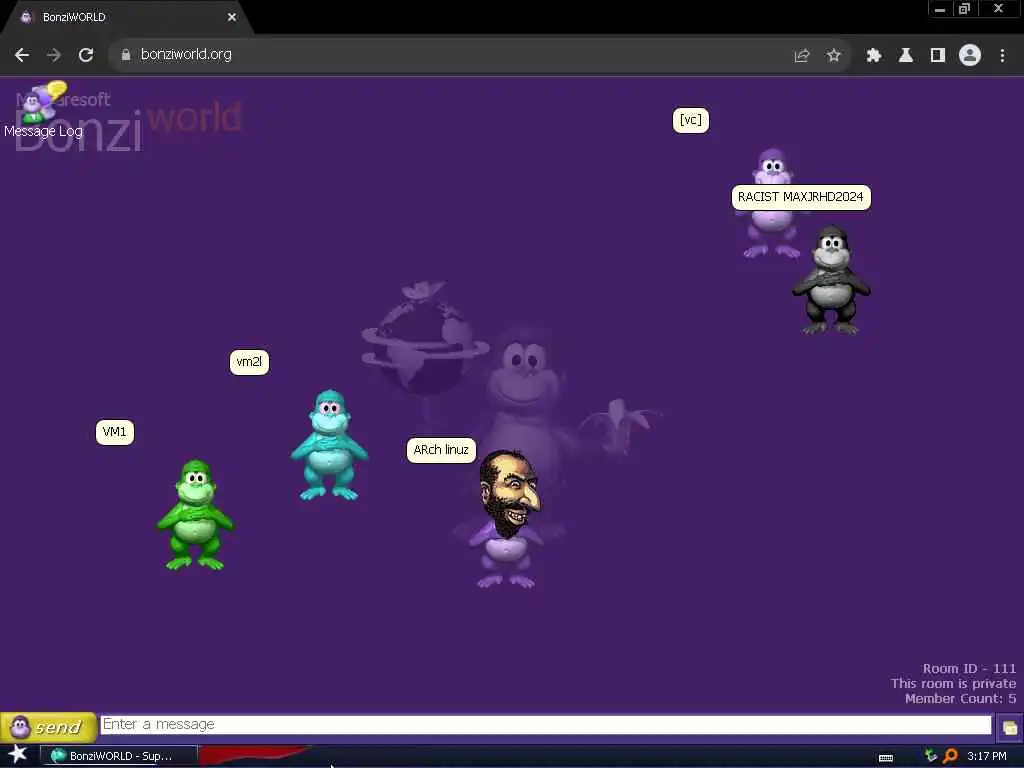Image resolution: width=1024 pixels, height=768 pixels.
Task: Click the yellow icon beside message field
Action: (x=1010, y=728)
